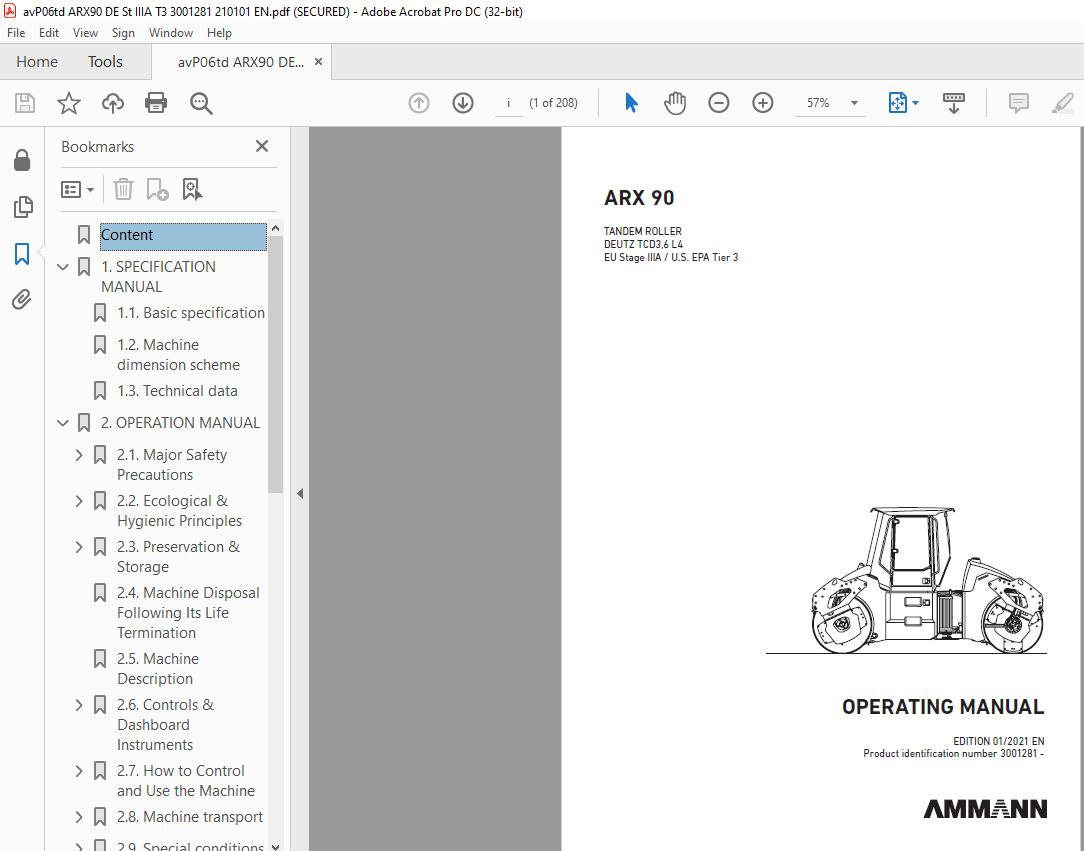Open the Edit menu

click(x=48, y=32)
